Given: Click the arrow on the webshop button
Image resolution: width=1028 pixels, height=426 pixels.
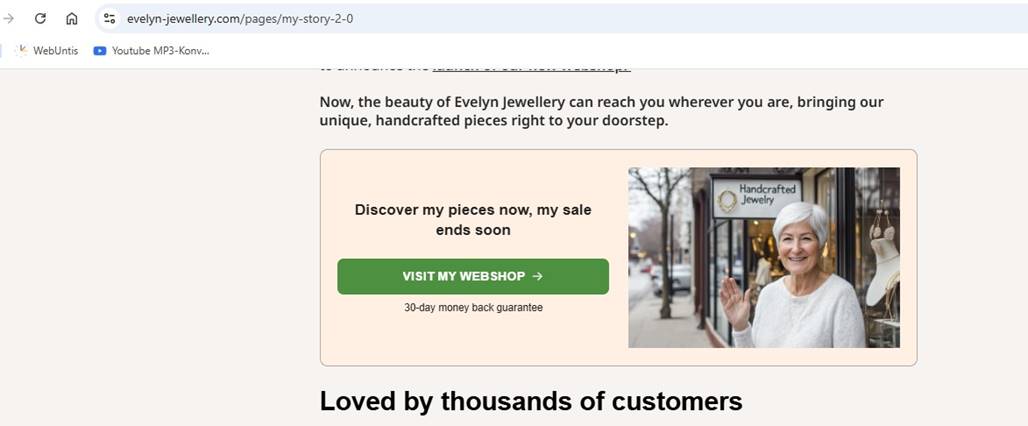Looking at the screenshot, I should tap(538, 276).
